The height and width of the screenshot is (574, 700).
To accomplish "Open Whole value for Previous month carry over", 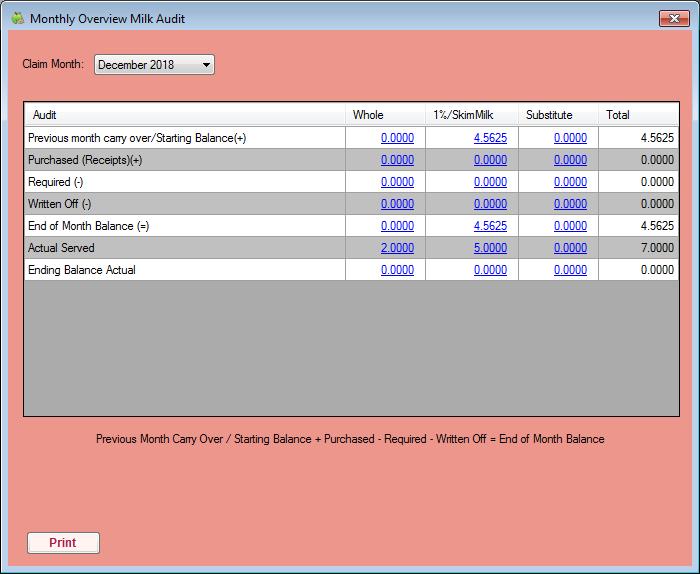I will (x=397, y=138).
